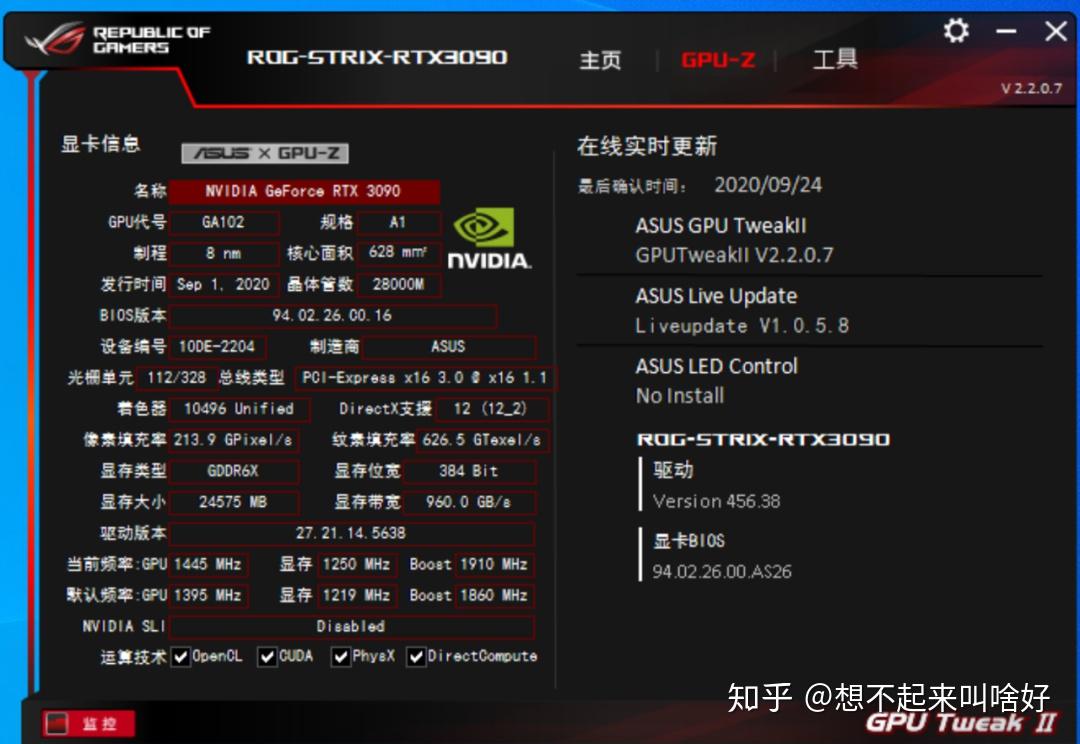Switch to the 主页 tab
Image resolution: width=1080 pixels, height=744 pixels.
click(x=600, y=60)
